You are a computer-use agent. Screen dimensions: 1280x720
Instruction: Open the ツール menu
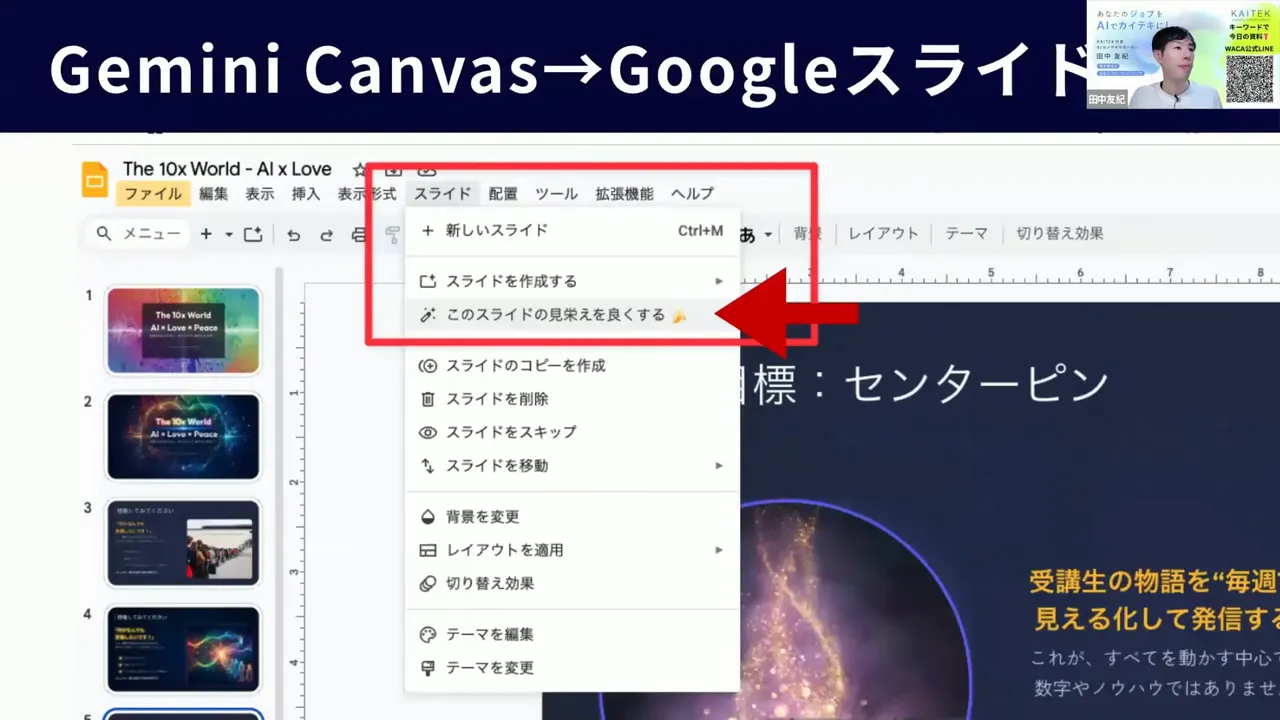tap(556, 193)
